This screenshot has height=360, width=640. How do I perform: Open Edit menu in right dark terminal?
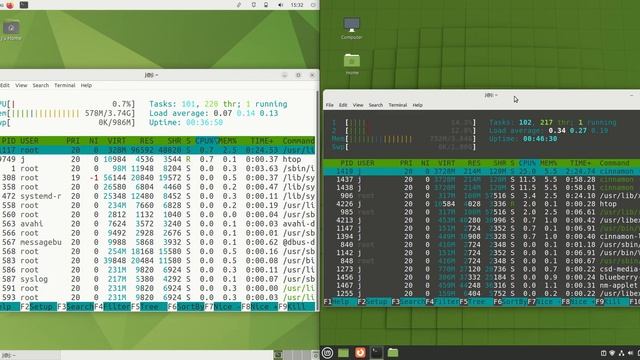click(x=343, y=105)
